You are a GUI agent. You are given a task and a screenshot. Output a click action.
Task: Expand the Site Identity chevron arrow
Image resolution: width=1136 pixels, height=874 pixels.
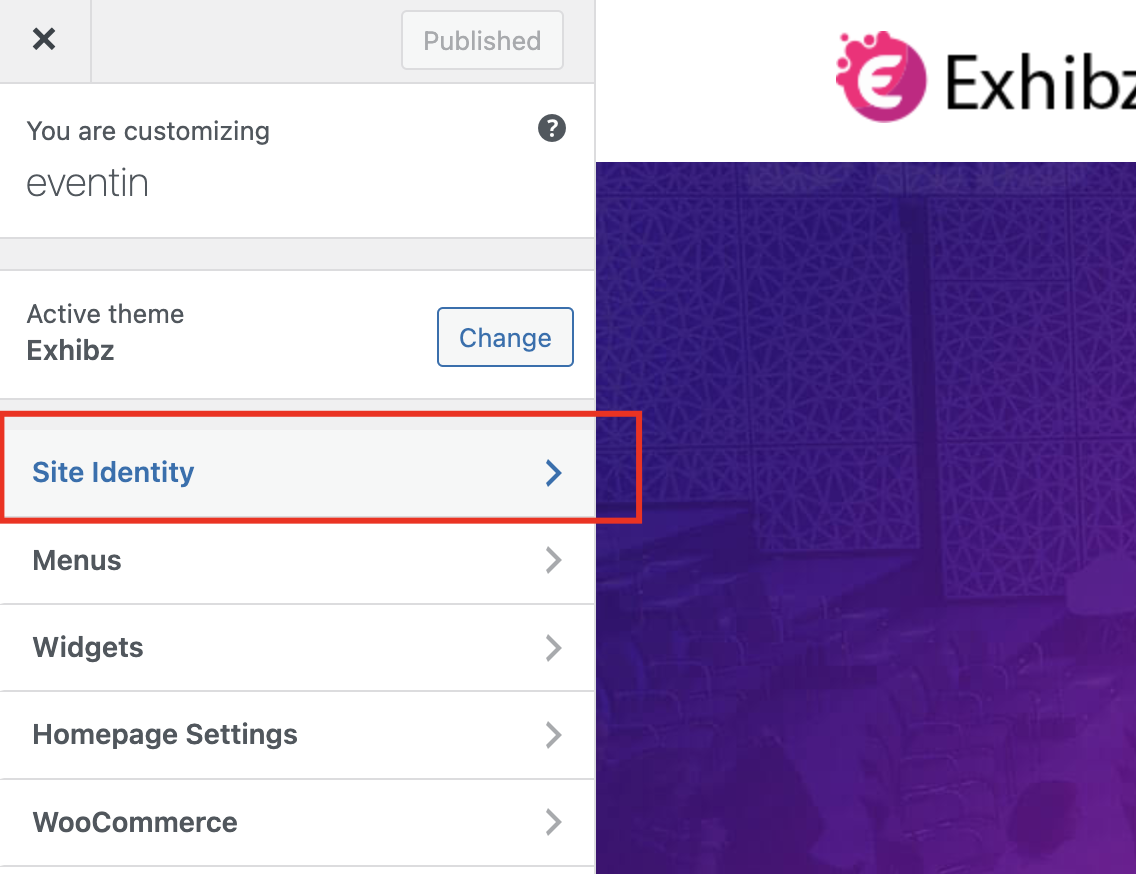click(554, 473)
